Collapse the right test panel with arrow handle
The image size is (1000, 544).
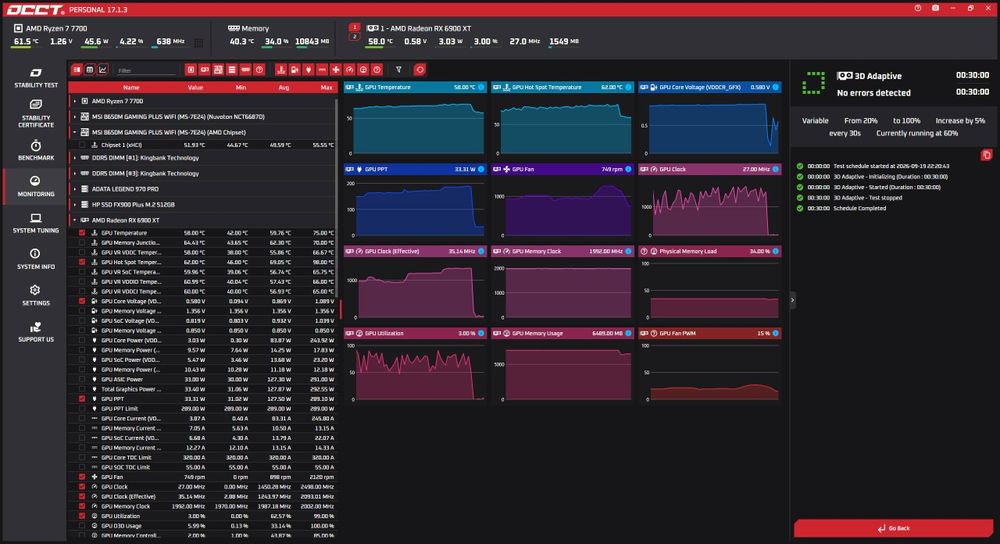pos(793,300)
